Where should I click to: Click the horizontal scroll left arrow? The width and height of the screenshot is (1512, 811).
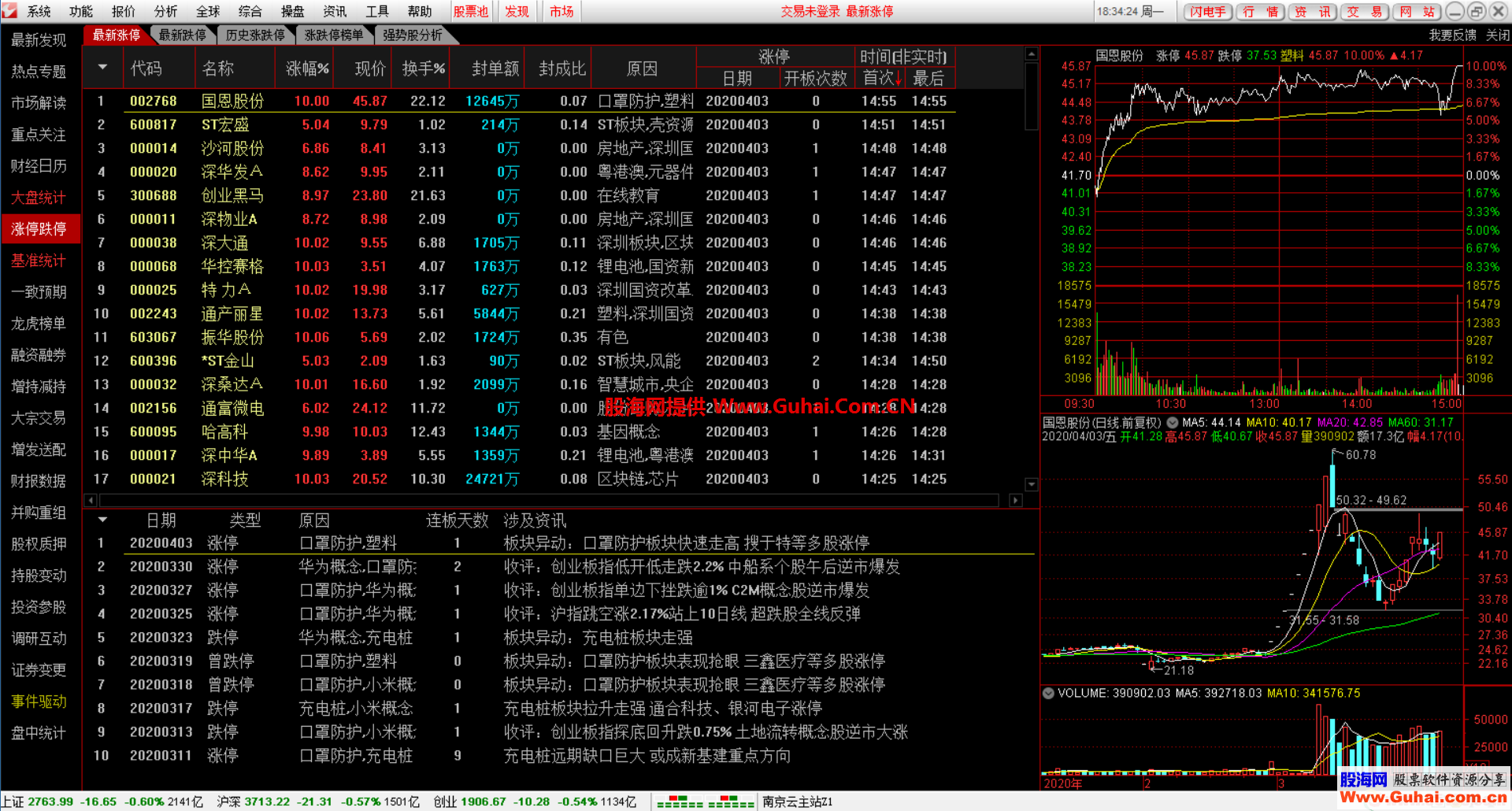91,500
